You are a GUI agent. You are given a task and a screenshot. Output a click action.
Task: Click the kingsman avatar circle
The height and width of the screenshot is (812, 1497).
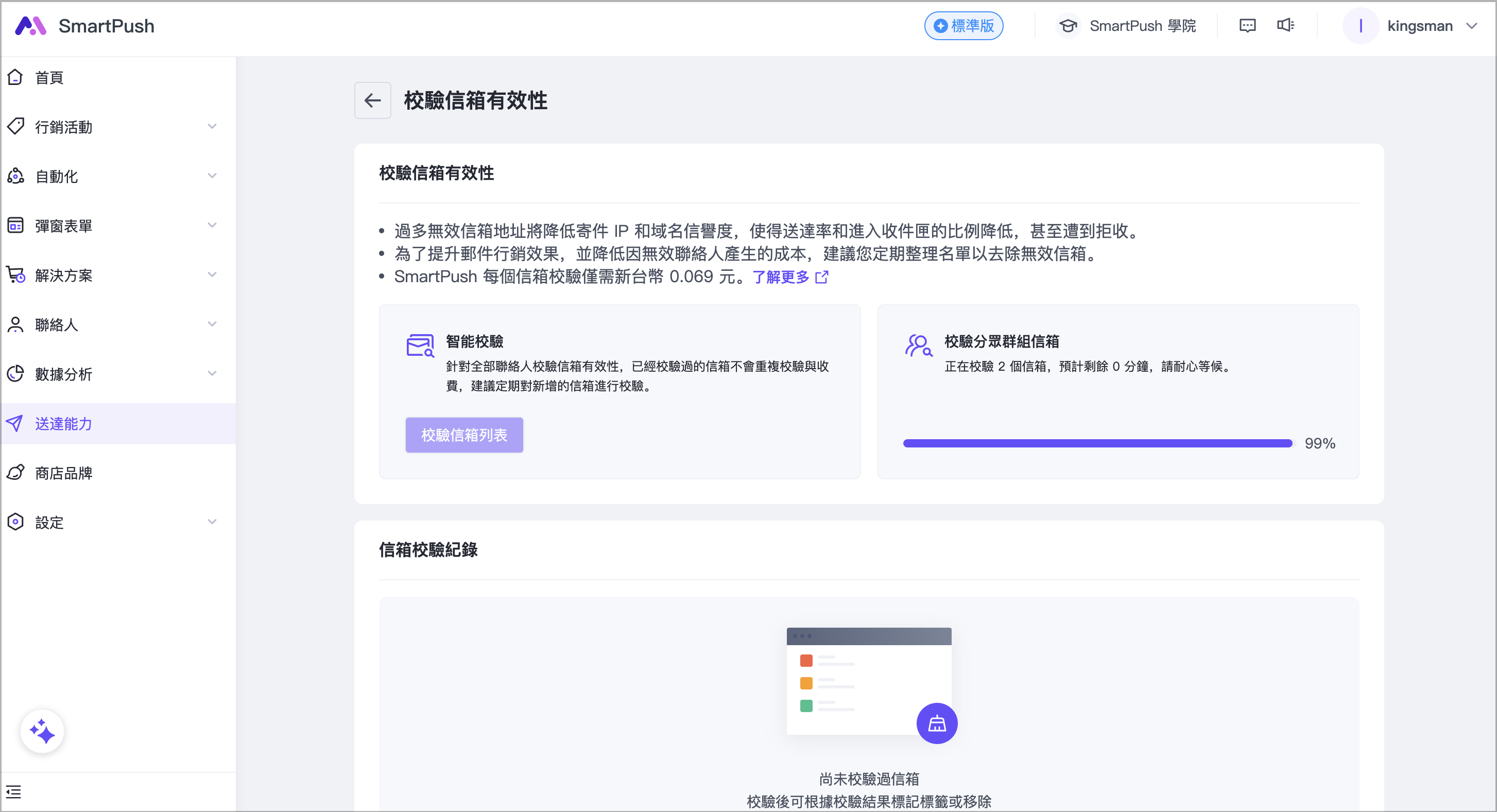point(1360,26)
